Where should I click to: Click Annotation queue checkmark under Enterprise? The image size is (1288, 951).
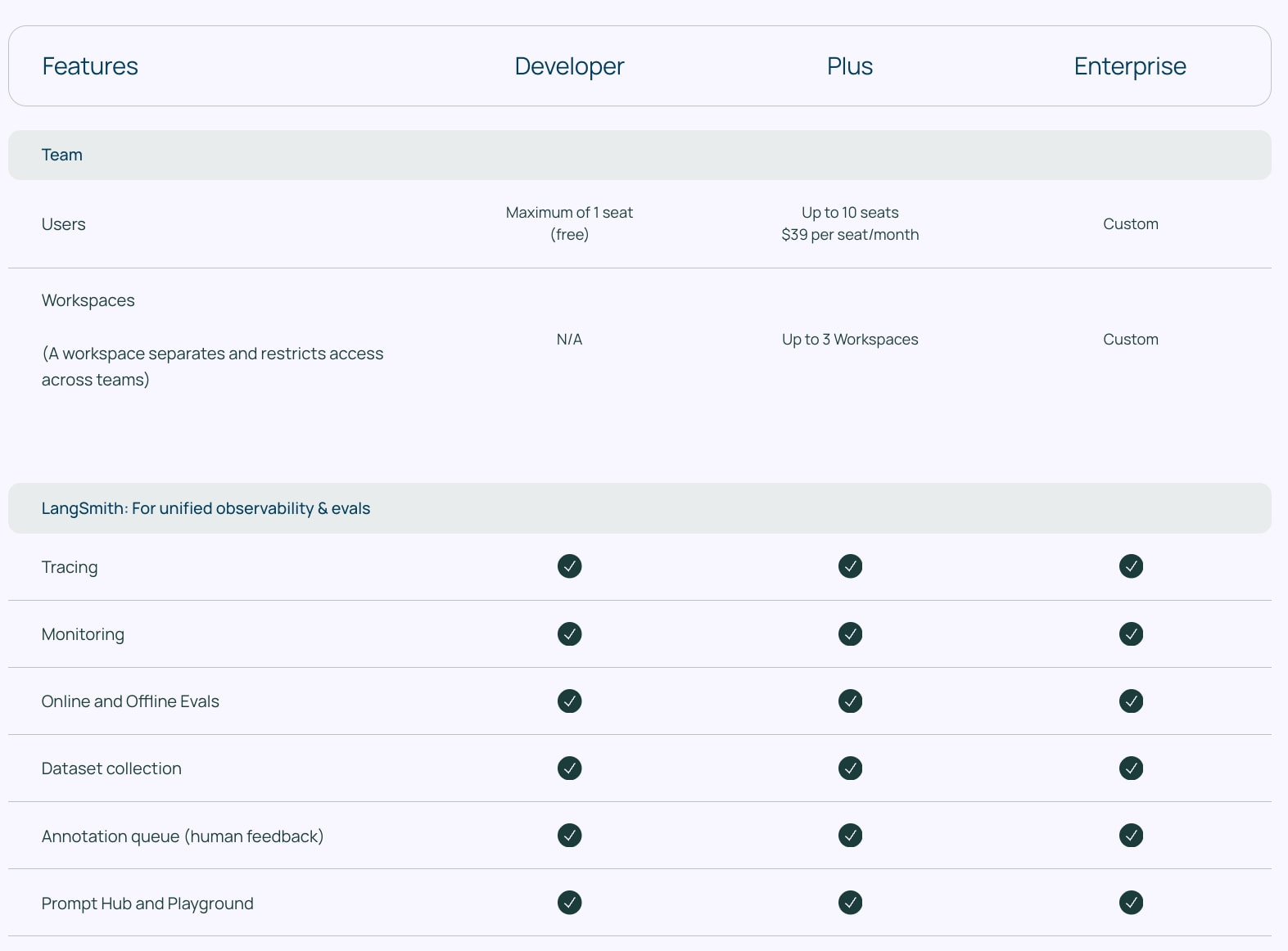1131,836
